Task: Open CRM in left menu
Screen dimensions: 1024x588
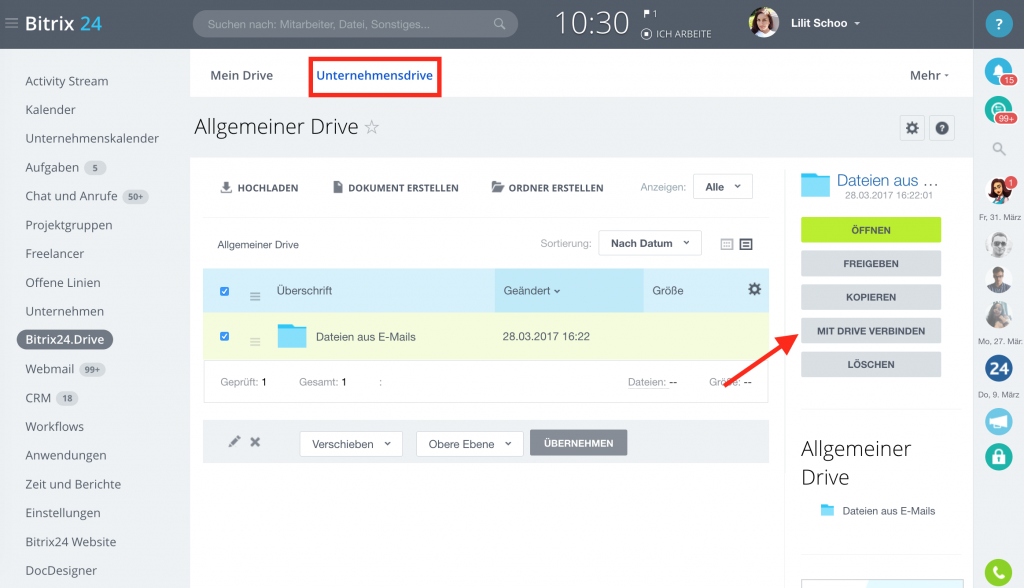Action: 38,398
